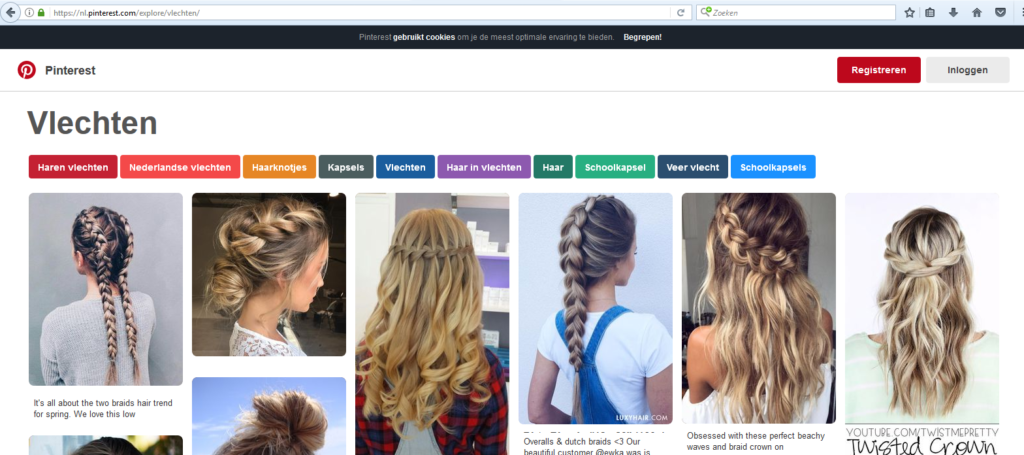
Task: Choose the green Haar tag
Action: (x=553, y=167)
